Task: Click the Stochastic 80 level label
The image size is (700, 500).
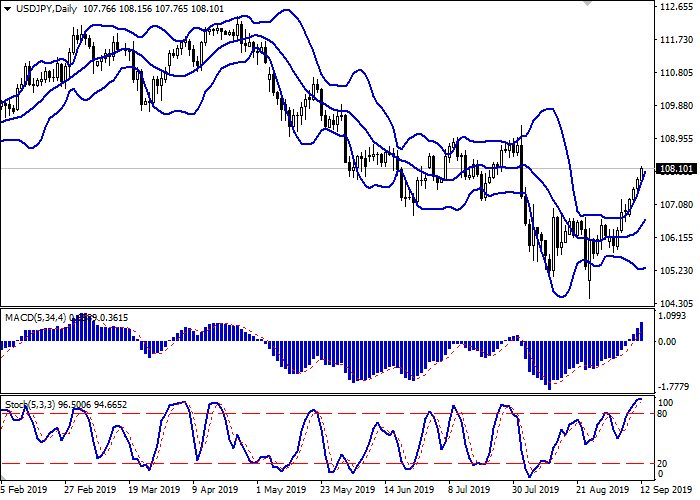Action: click(x=663, y=413)
